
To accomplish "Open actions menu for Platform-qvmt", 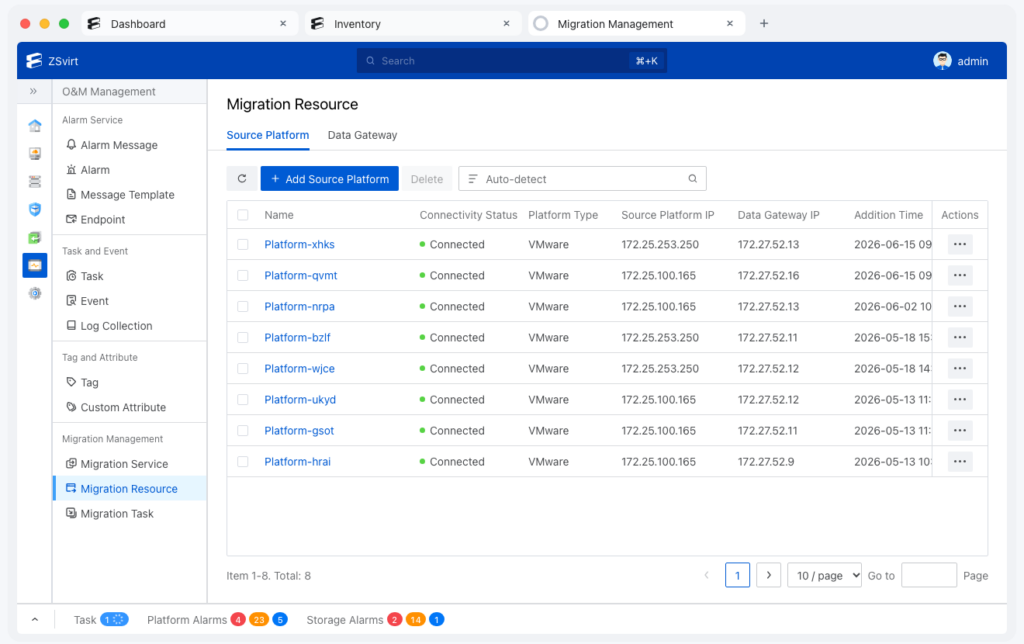I will pos(959,276).
